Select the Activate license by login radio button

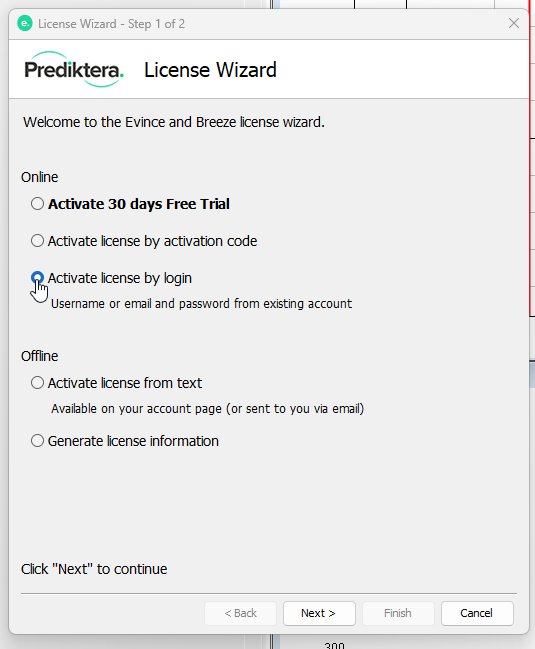[38, 278]
